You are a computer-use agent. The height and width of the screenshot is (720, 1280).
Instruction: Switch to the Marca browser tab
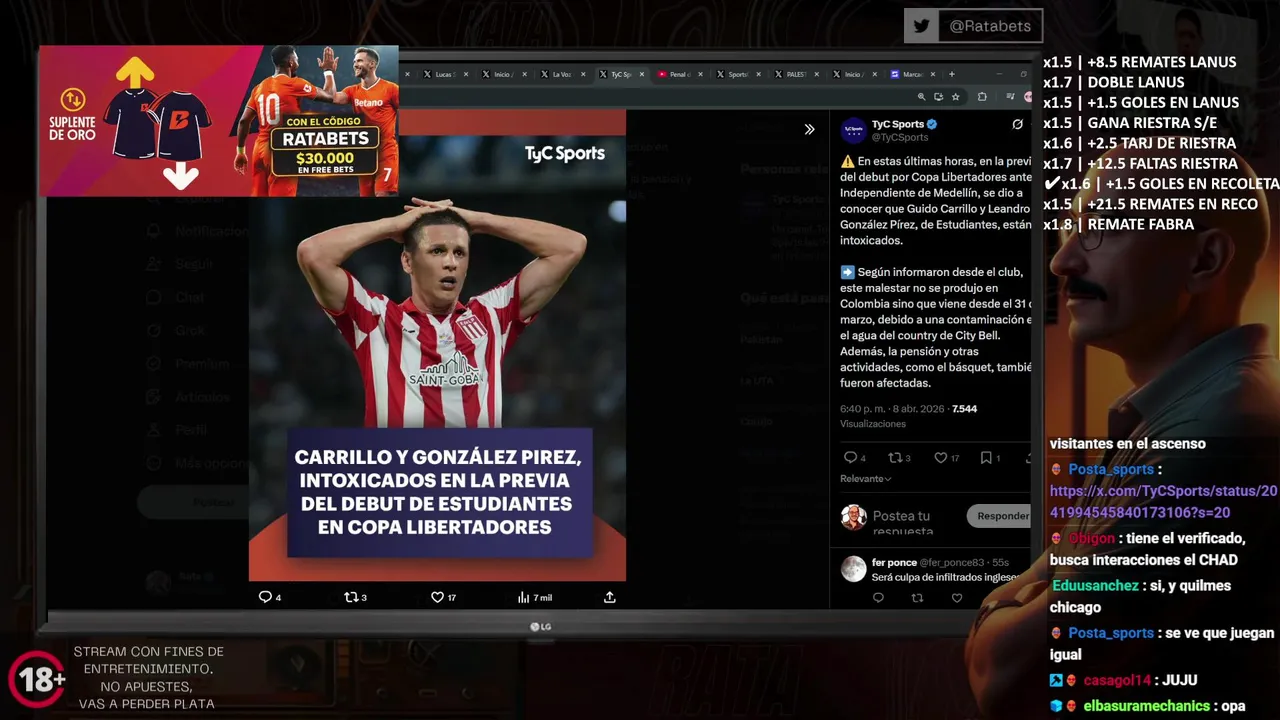click(x=912, y=74)
